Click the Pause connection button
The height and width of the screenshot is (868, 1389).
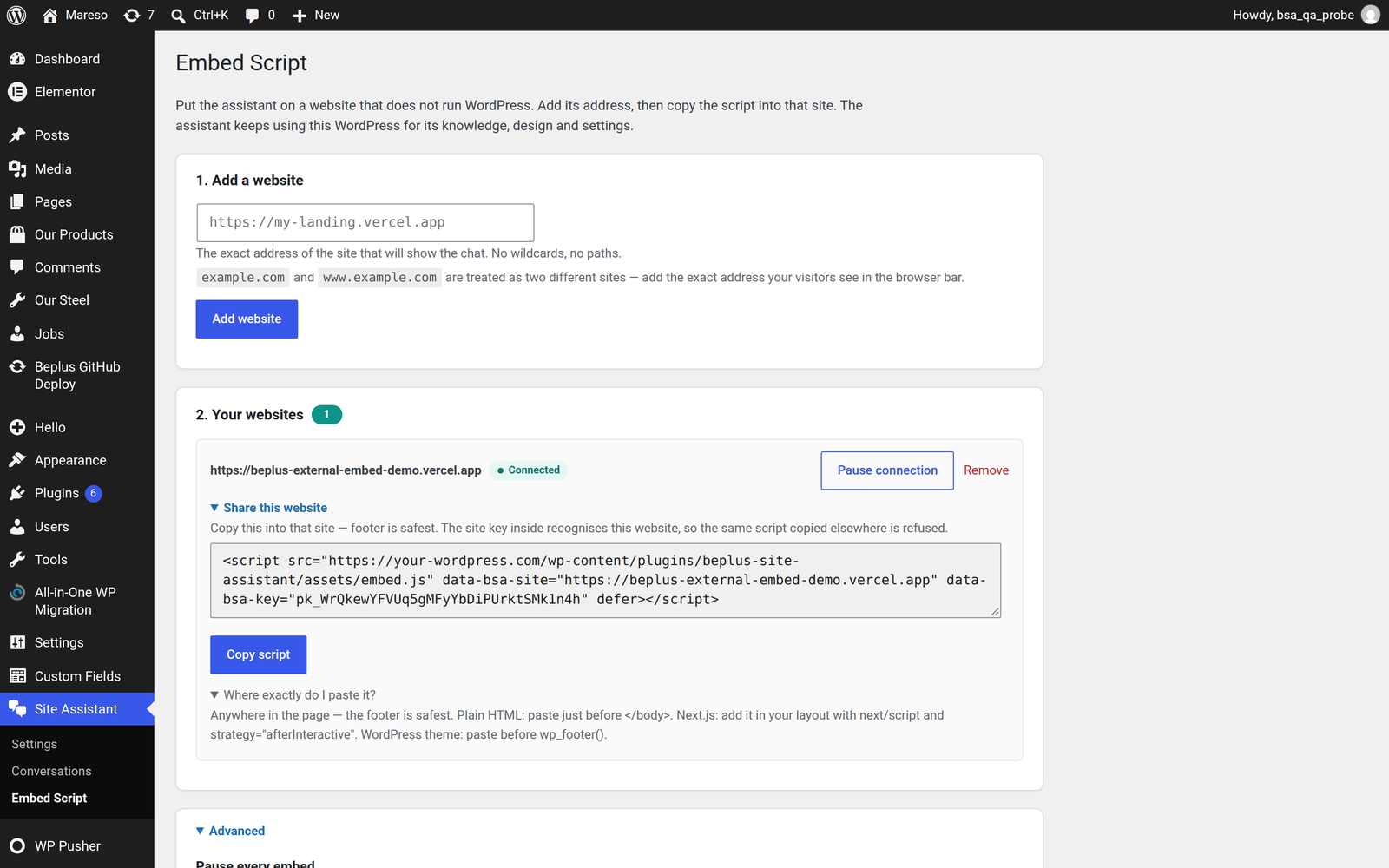click(887, 470)
